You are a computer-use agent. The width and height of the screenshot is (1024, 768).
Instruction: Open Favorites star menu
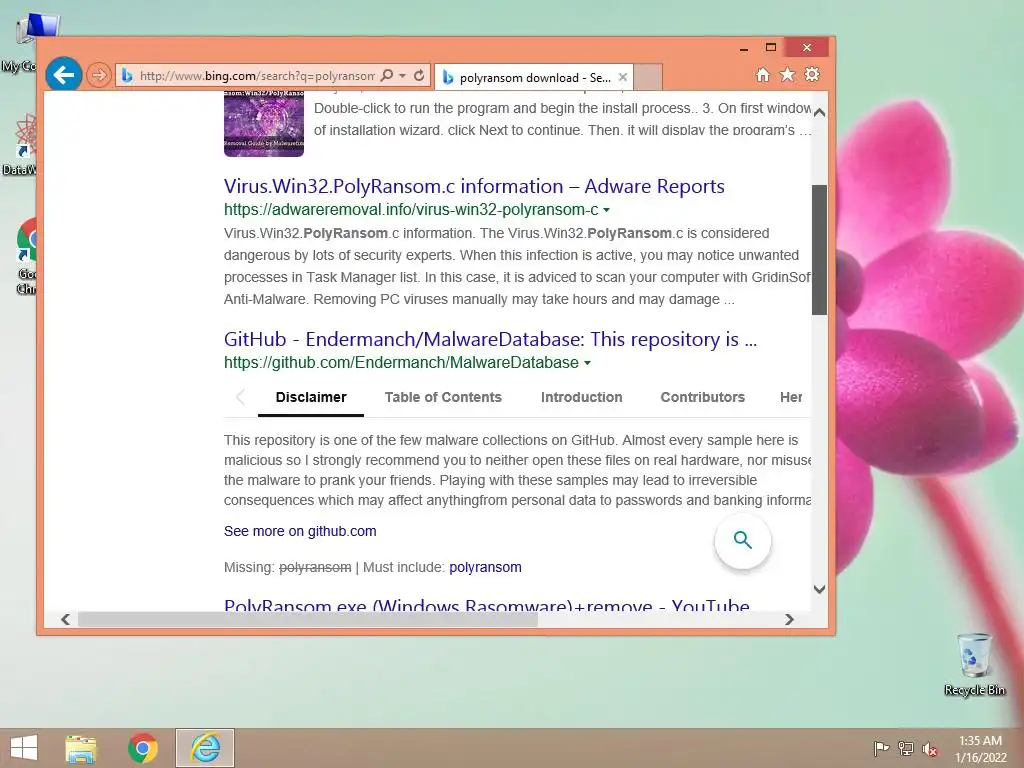tap(788, 74)
